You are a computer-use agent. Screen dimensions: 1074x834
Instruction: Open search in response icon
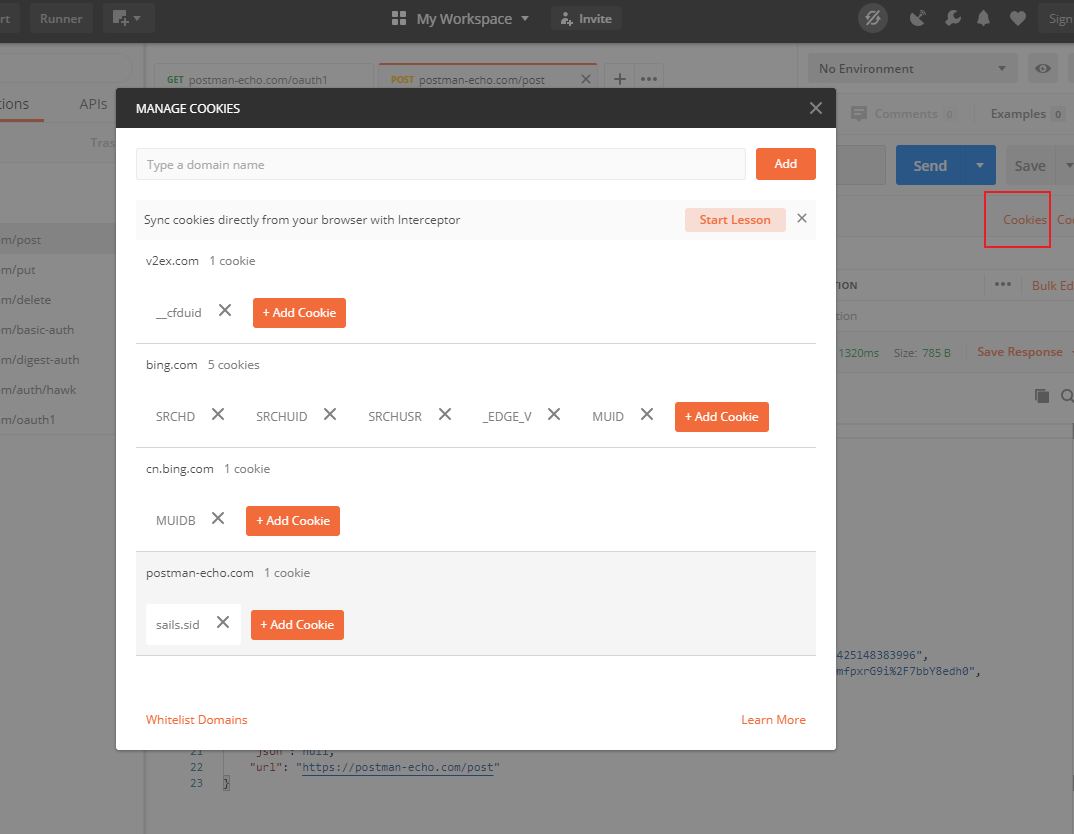point(1066,396)
